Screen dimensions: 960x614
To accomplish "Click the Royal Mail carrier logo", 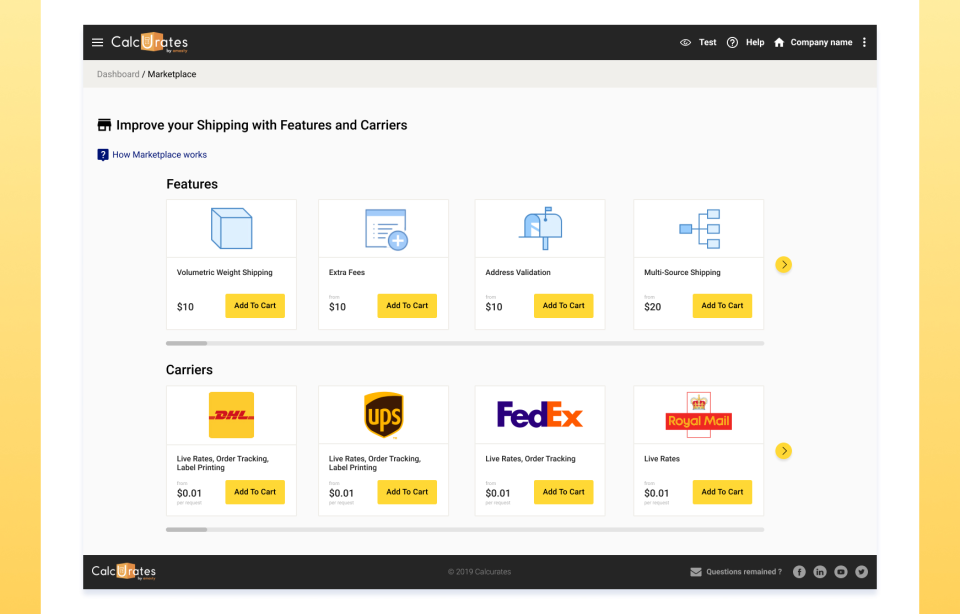I will pyautogui.click(x=699, y=415).
